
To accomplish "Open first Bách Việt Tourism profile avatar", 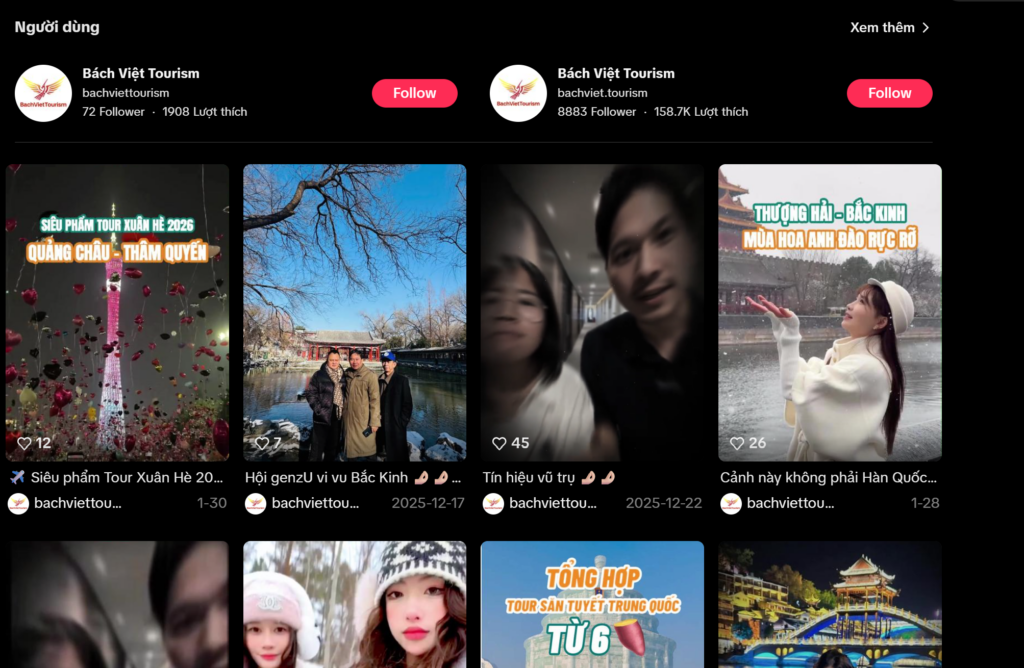I will 43,93.
